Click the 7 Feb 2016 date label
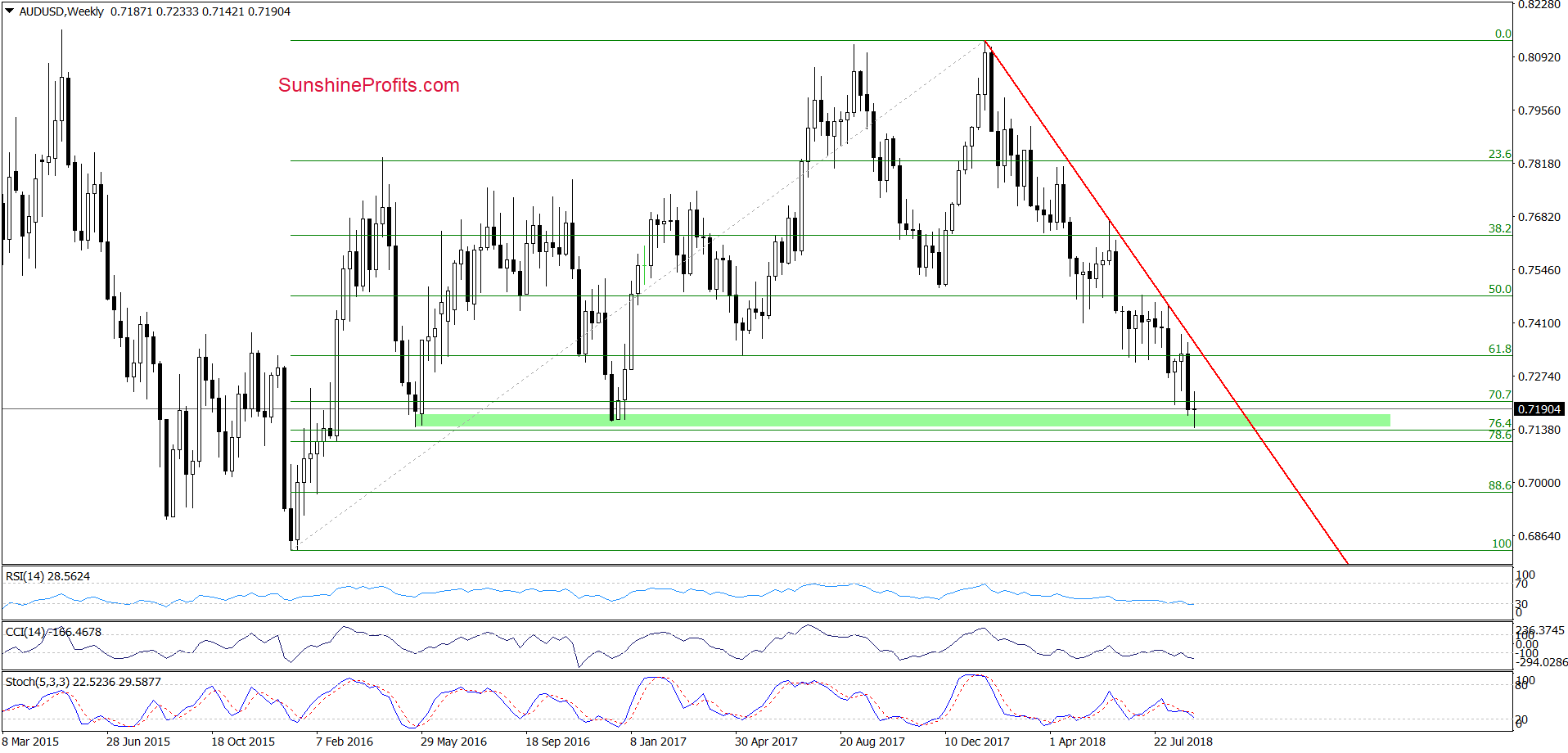Image resolution: width=1568 pixels, height=753 pixels. pos(345,742)
